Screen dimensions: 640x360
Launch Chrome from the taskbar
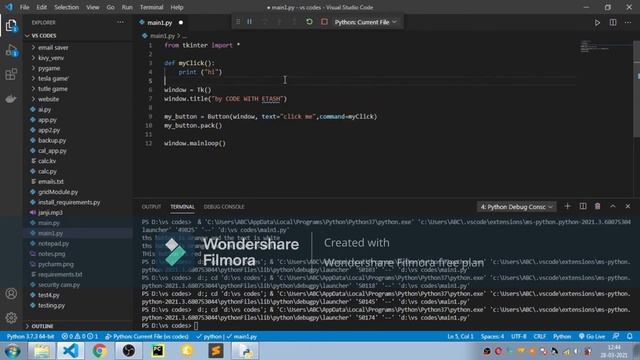99,351
